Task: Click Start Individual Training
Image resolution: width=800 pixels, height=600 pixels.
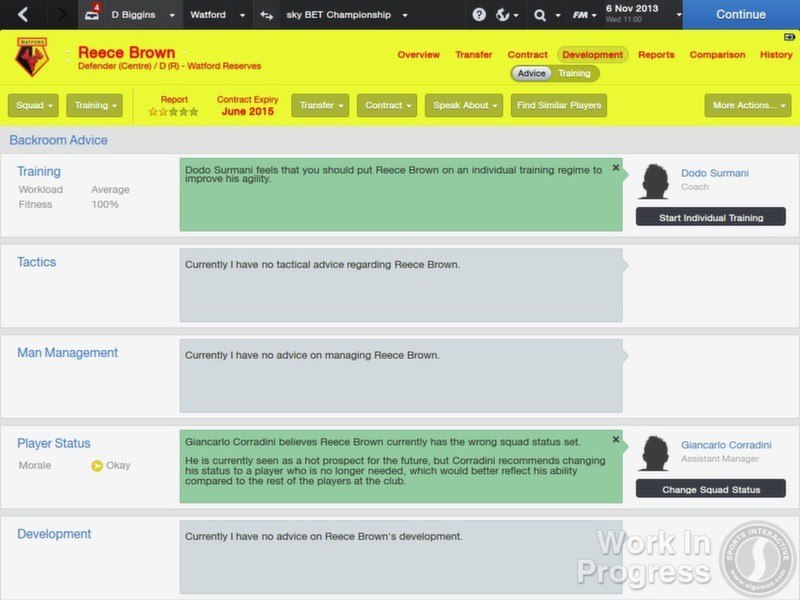Action: click(x=710, y=217)
